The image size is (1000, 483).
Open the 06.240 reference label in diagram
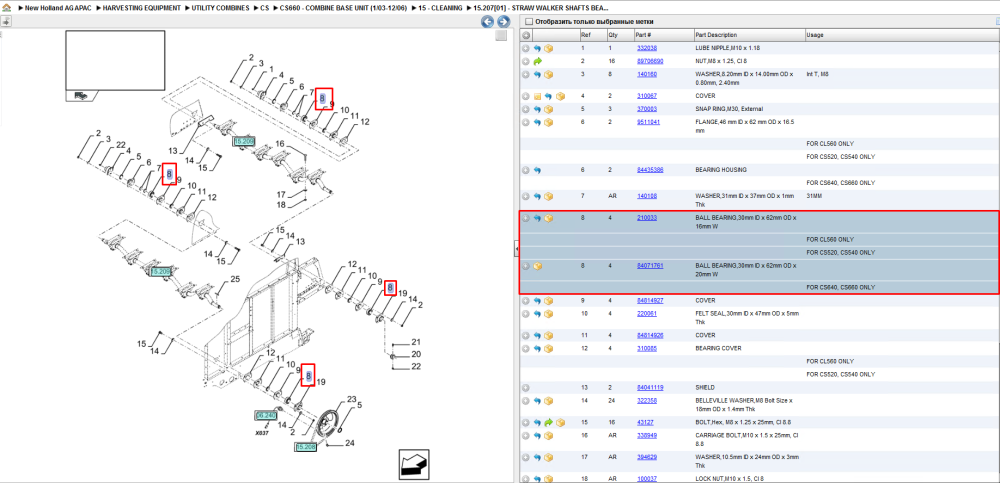click(x=266, y=415)
